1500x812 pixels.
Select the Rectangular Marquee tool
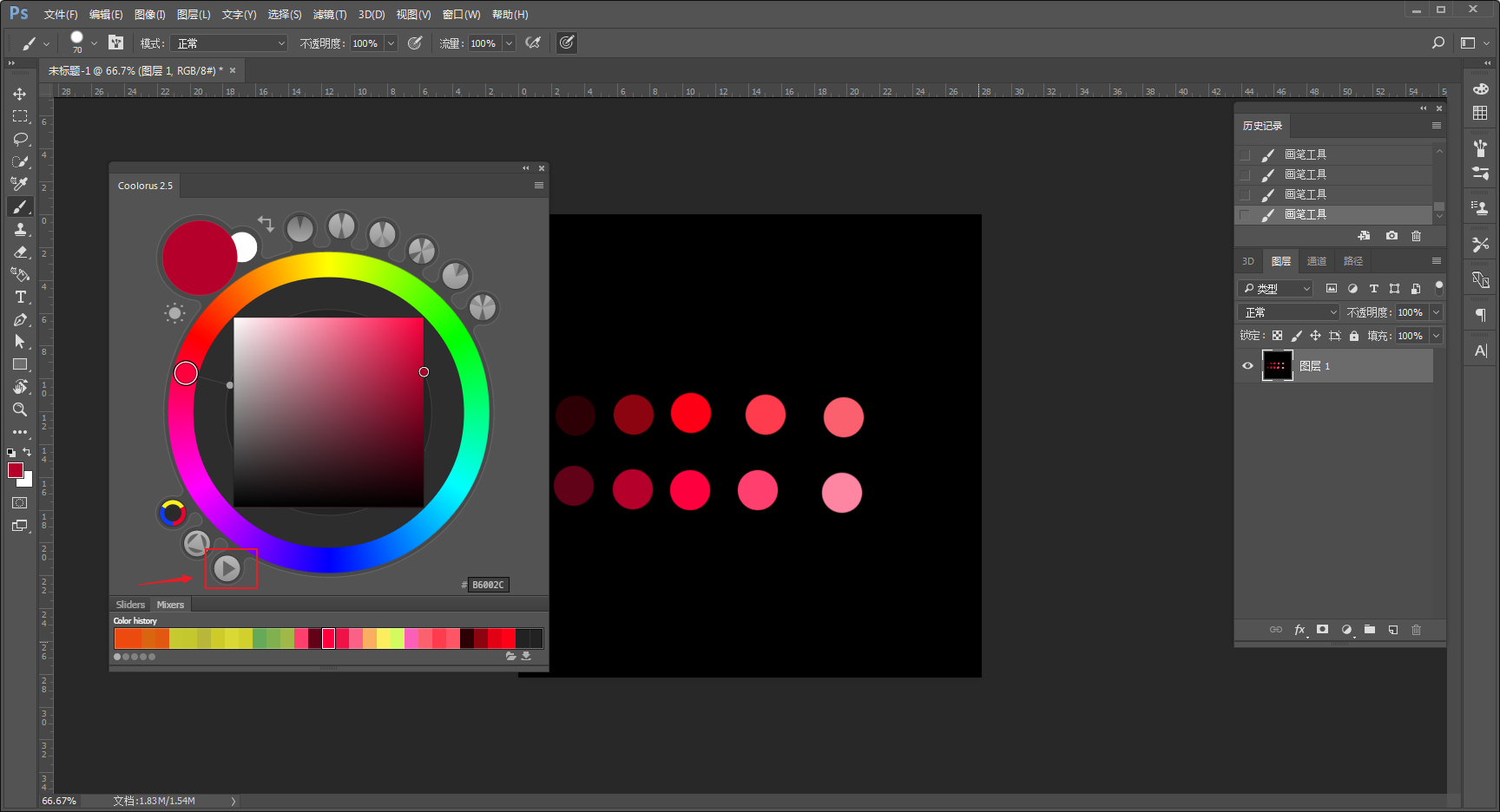20,116
